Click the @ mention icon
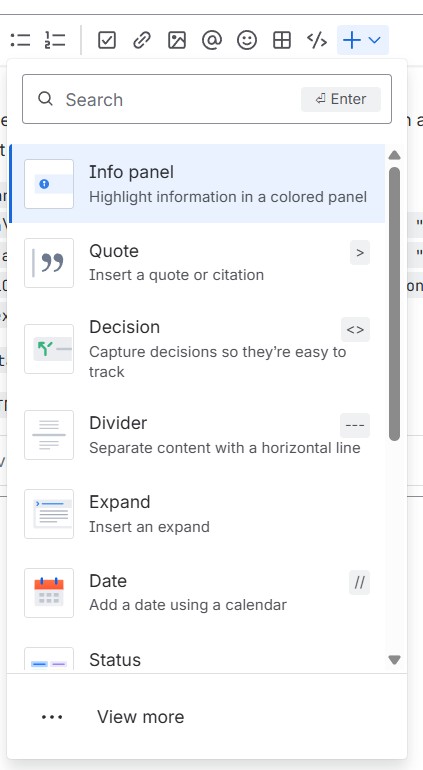The width and height of the screenshot is (423, 770). (212, 40)
